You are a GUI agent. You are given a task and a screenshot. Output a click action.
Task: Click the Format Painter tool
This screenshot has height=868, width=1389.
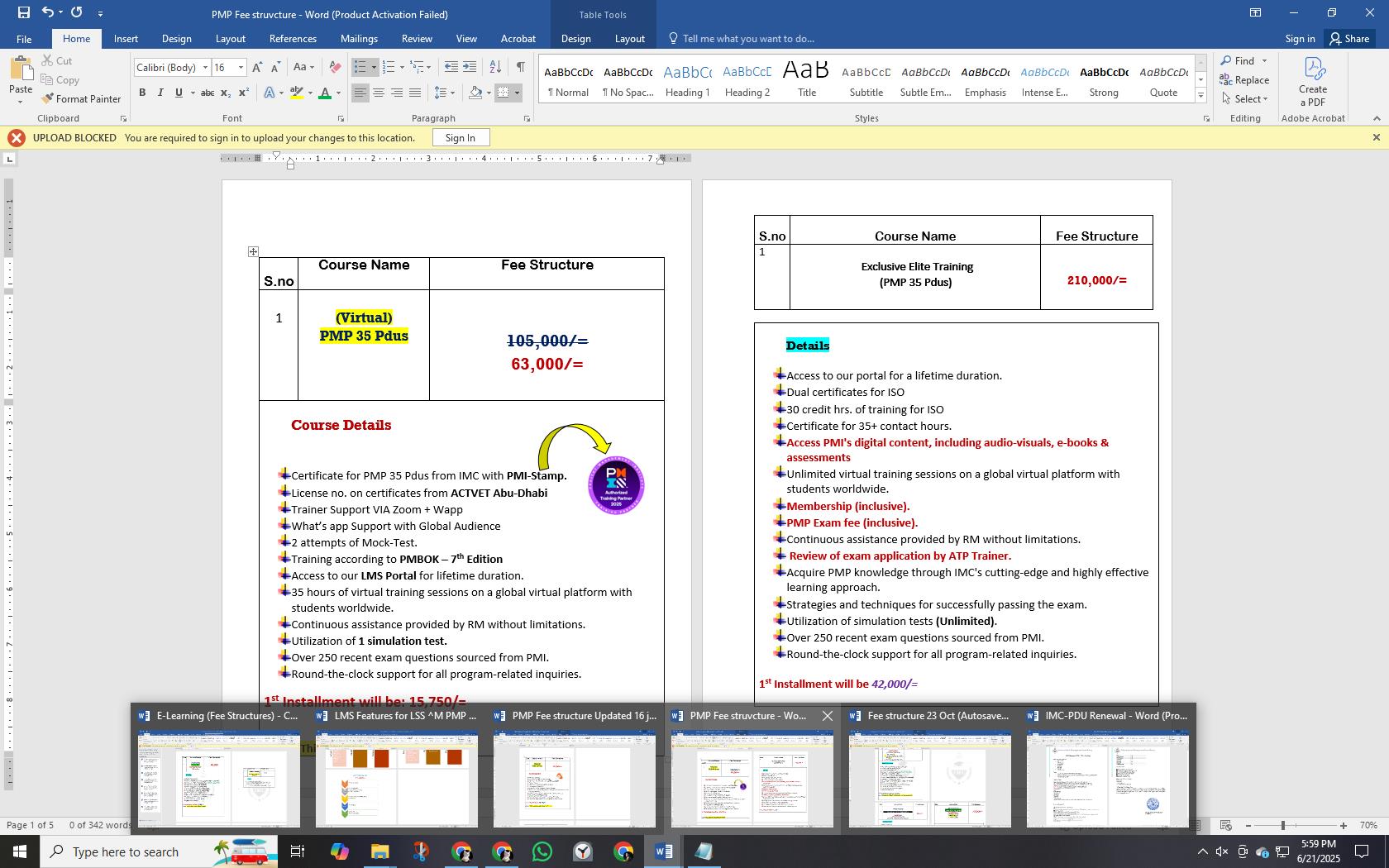point(81,98)
